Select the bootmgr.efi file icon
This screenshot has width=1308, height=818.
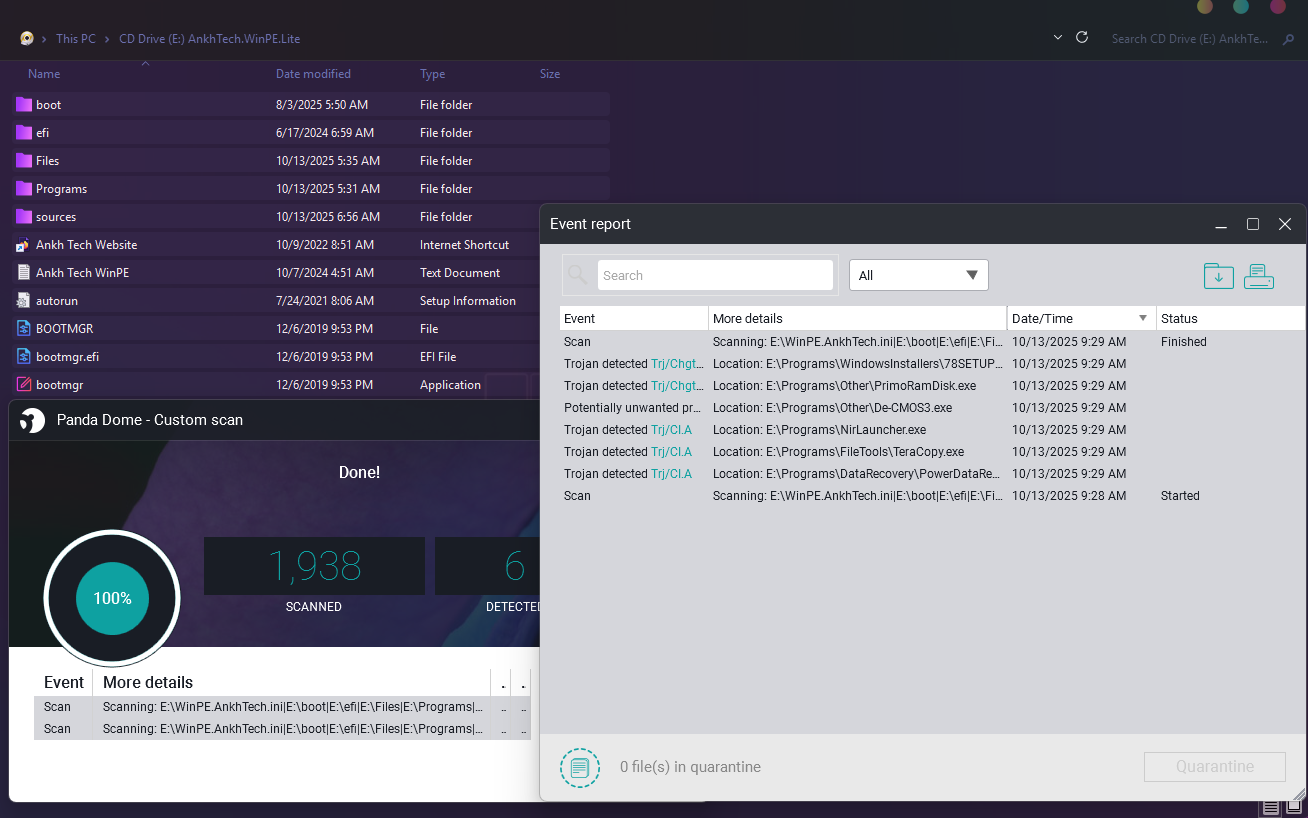24,356
